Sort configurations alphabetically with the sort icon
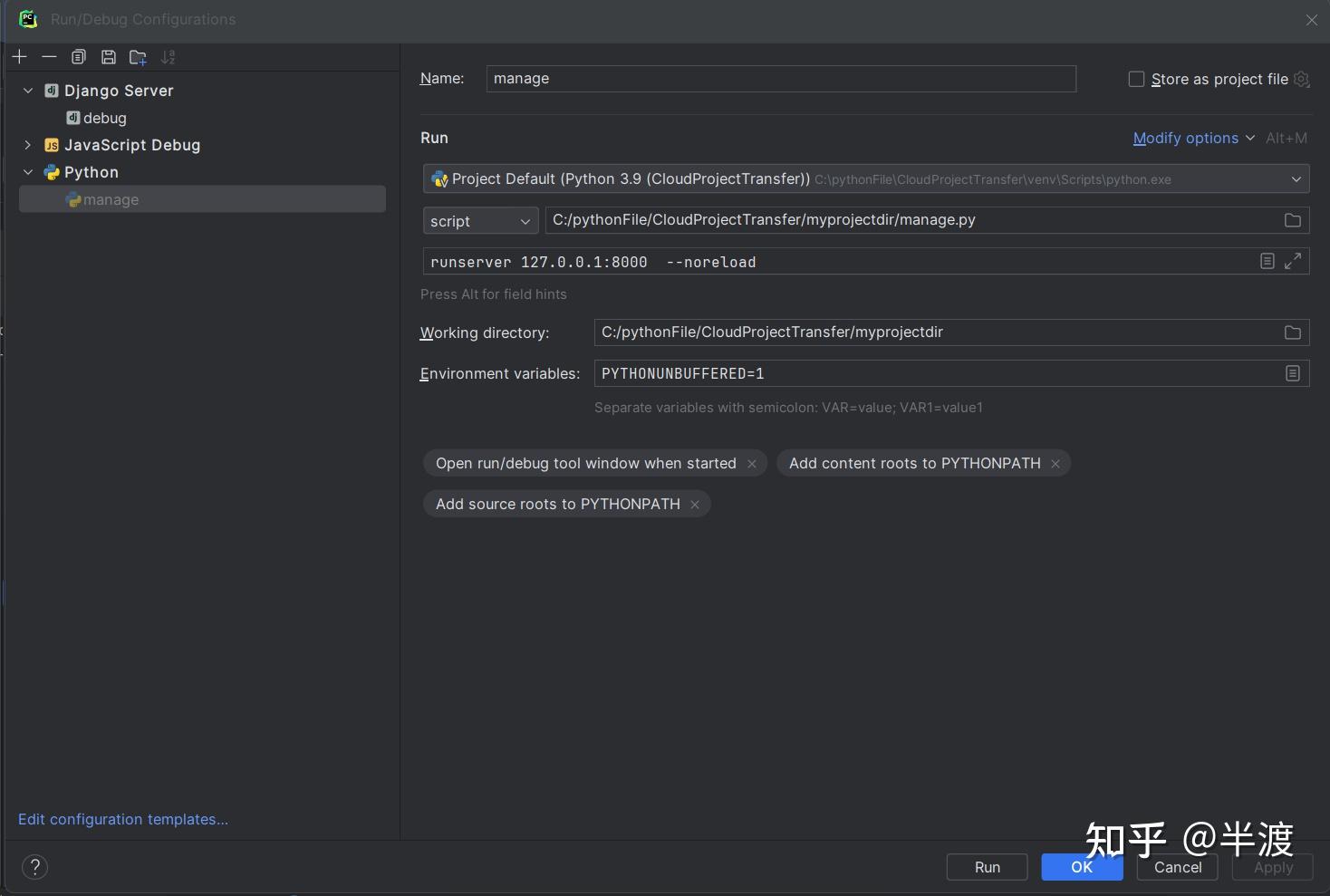This screenshot has width=1330, height=896. tap(168, 56)
